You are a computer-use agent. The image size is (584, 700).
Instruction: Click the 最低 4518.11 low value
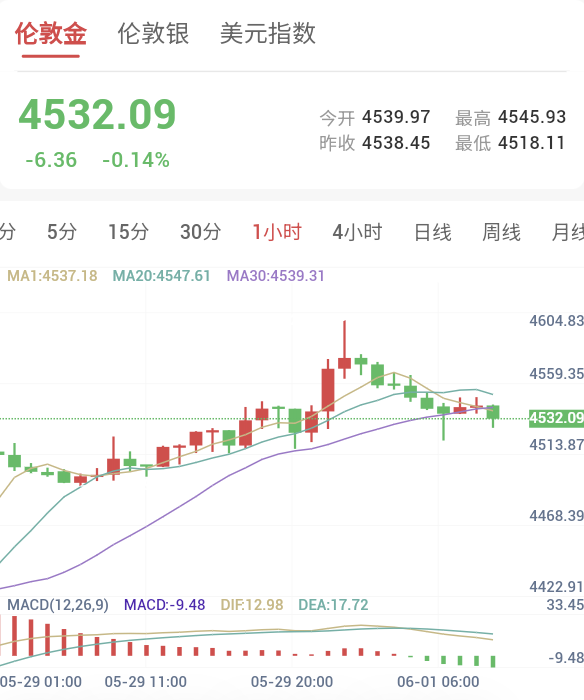point(510,143)
